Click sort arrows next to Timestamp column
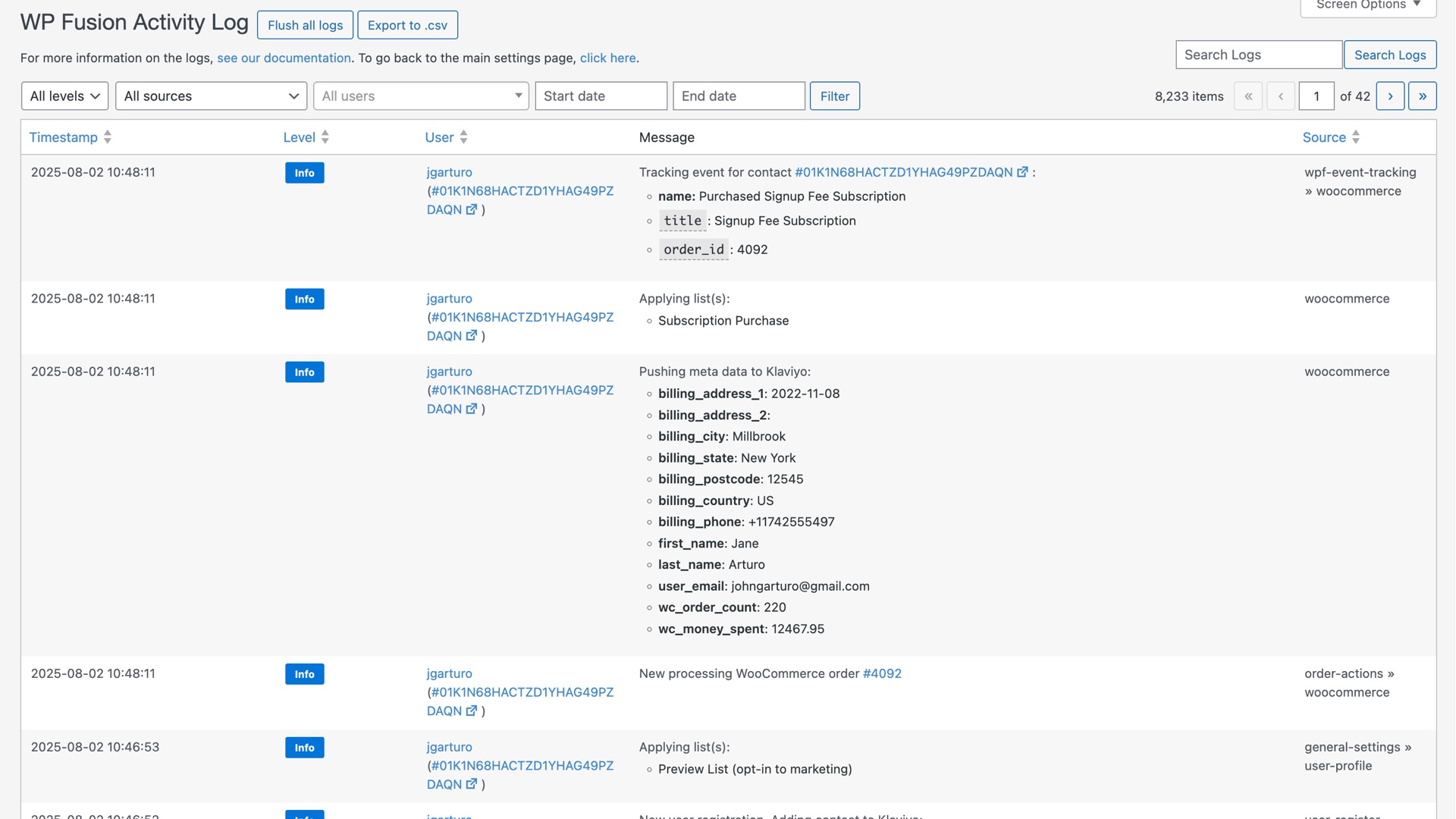The image size is (1456, 819). pos(108,137)
